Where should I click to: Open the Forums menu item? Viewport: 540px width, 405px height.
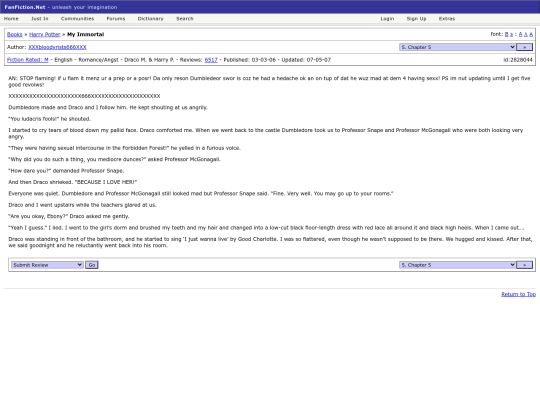(x=116, y=19)
